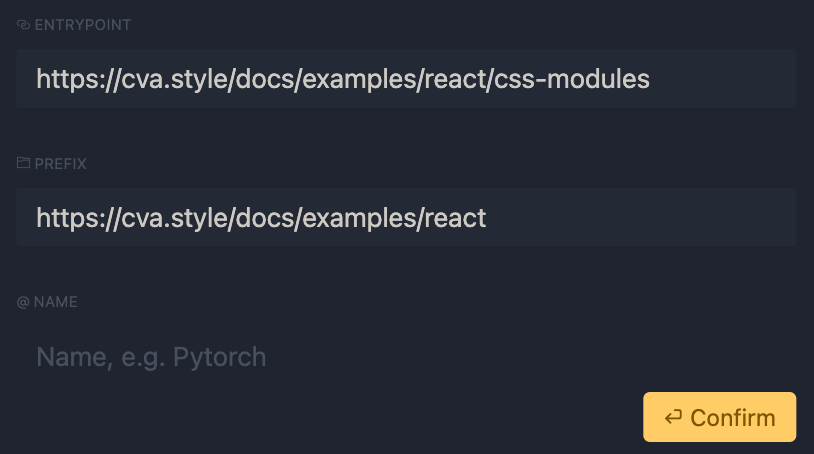Click the NAME label text

pos(56,302)
